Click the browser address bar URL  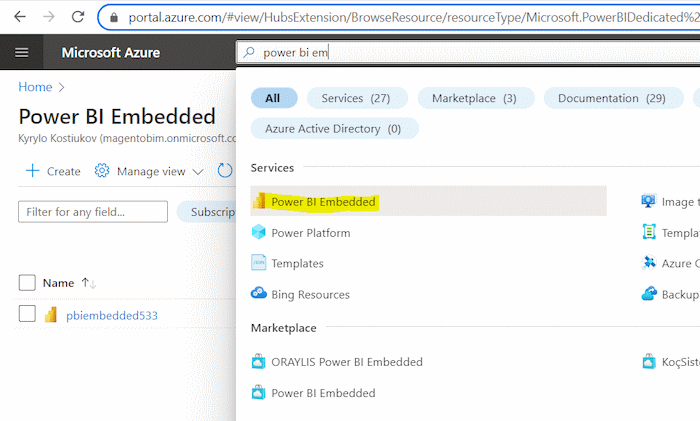[413, 17]
